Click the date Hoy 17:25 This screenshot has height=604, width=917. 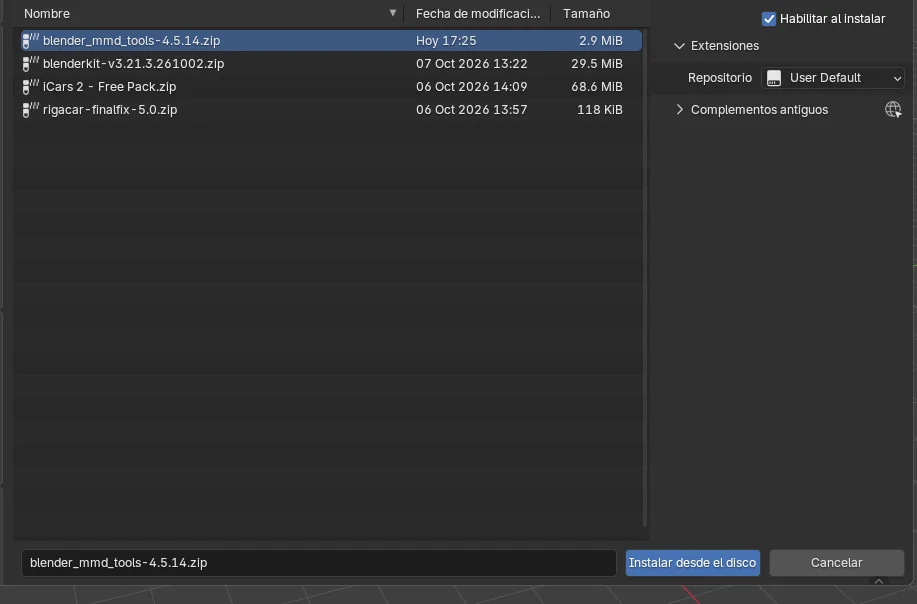click(446, 40)
